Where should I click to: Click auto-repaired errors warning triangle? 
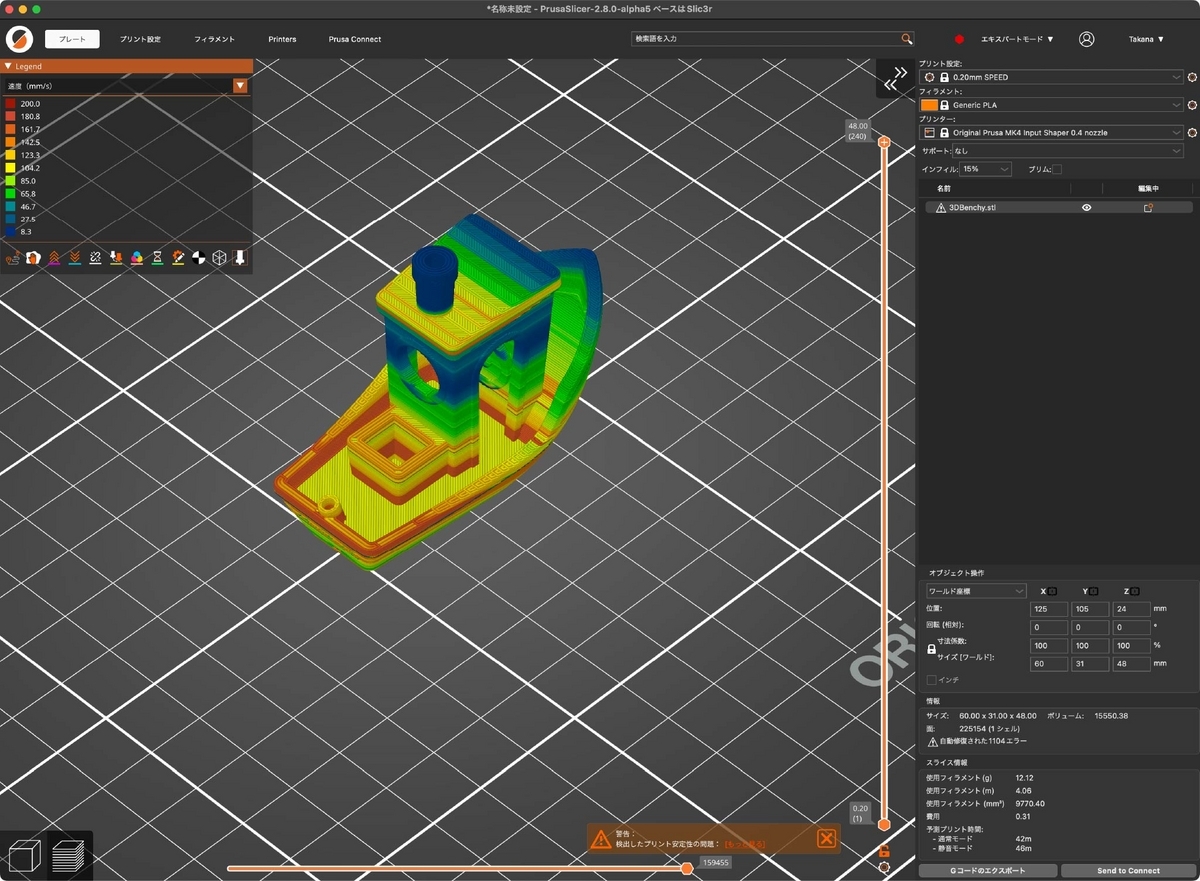point(933,742)
